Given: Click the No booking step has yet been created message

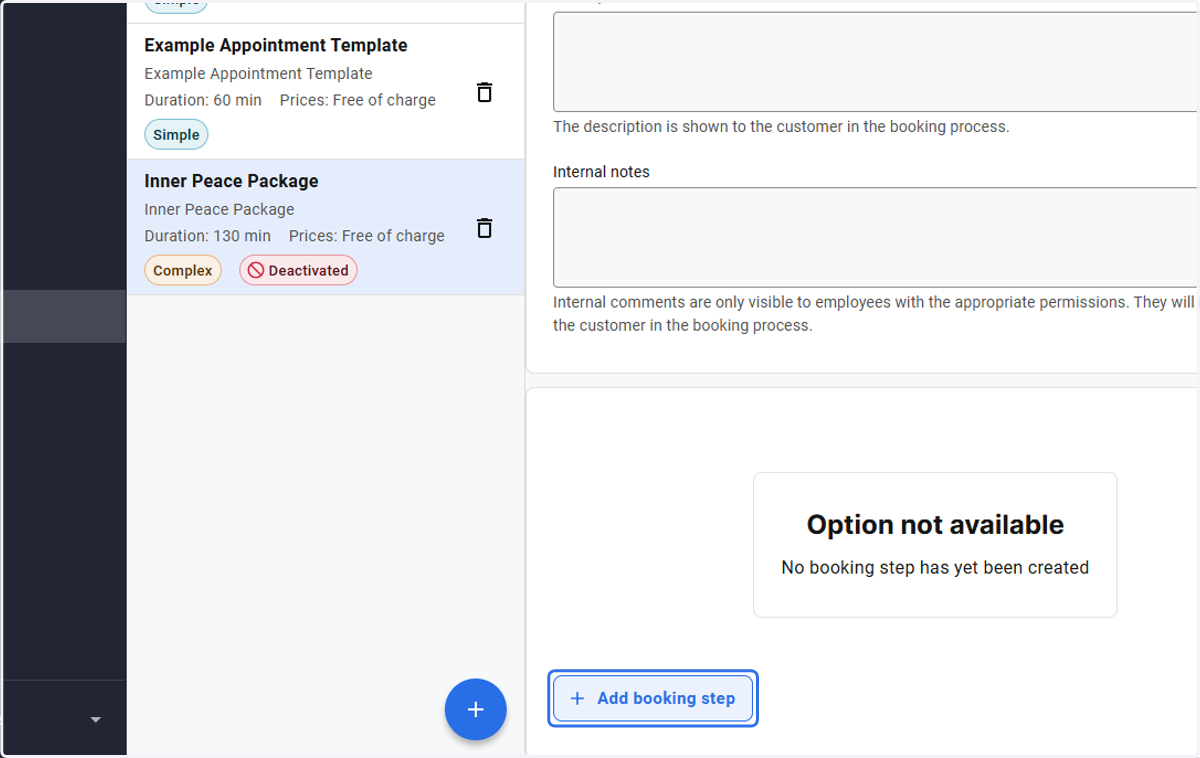Looking at the screenshot, I should click(935, 567).
